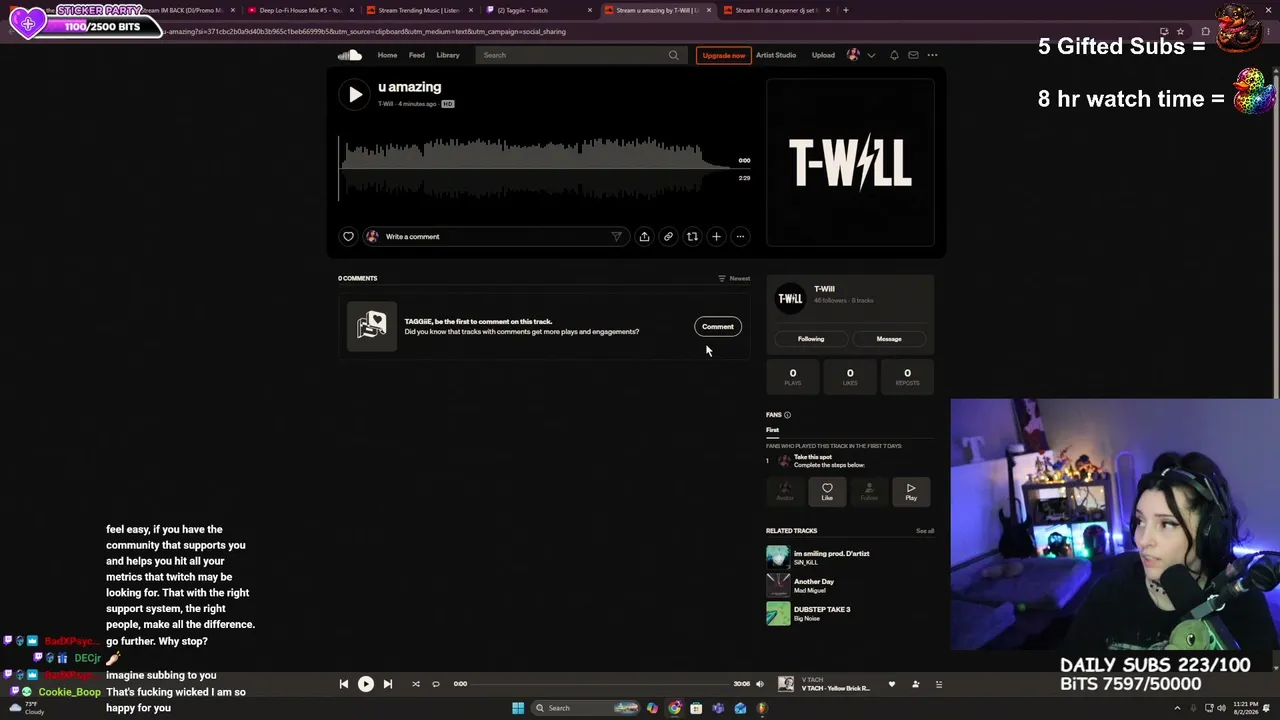Viewport: 1280px width, 720px height.
Task: Select the First fans tab
Action: point(772,430)
